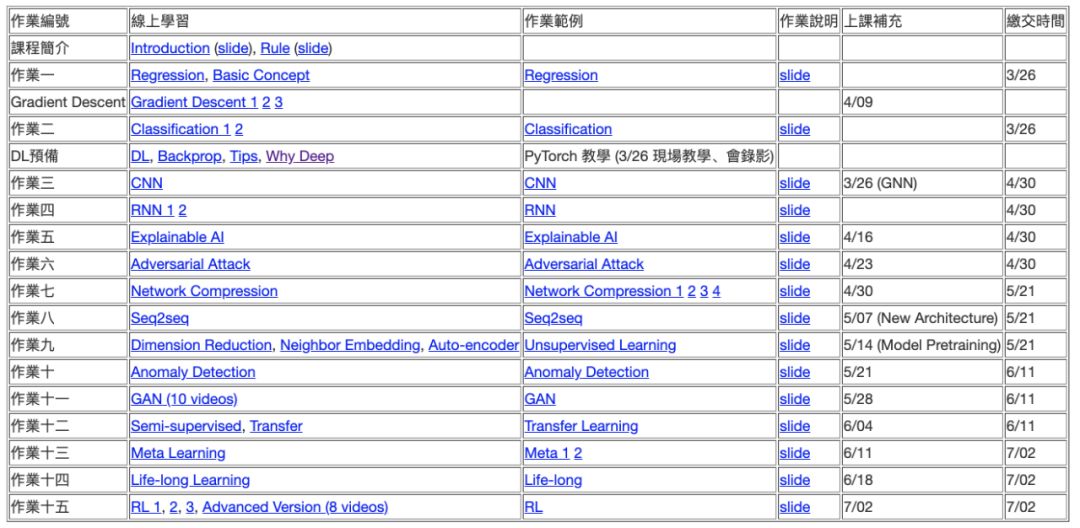Open the Network Compression 1 example link
Image resolution: width=1080 pixels, height=528 pixels.
coord(603,291)
